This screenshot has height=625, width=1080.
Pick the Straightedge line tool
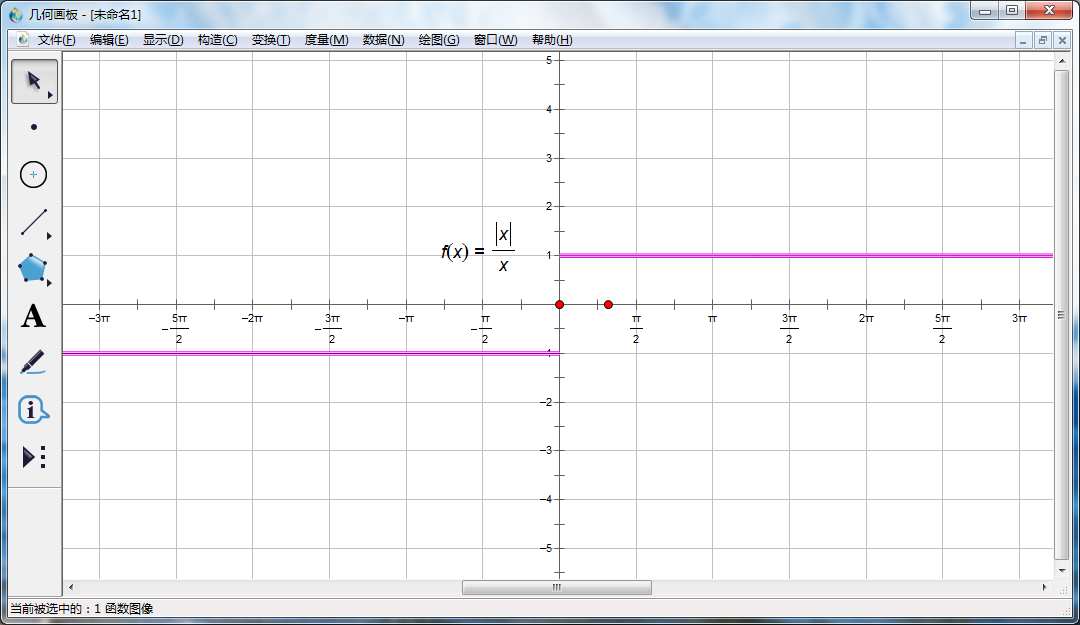[34, 222]
